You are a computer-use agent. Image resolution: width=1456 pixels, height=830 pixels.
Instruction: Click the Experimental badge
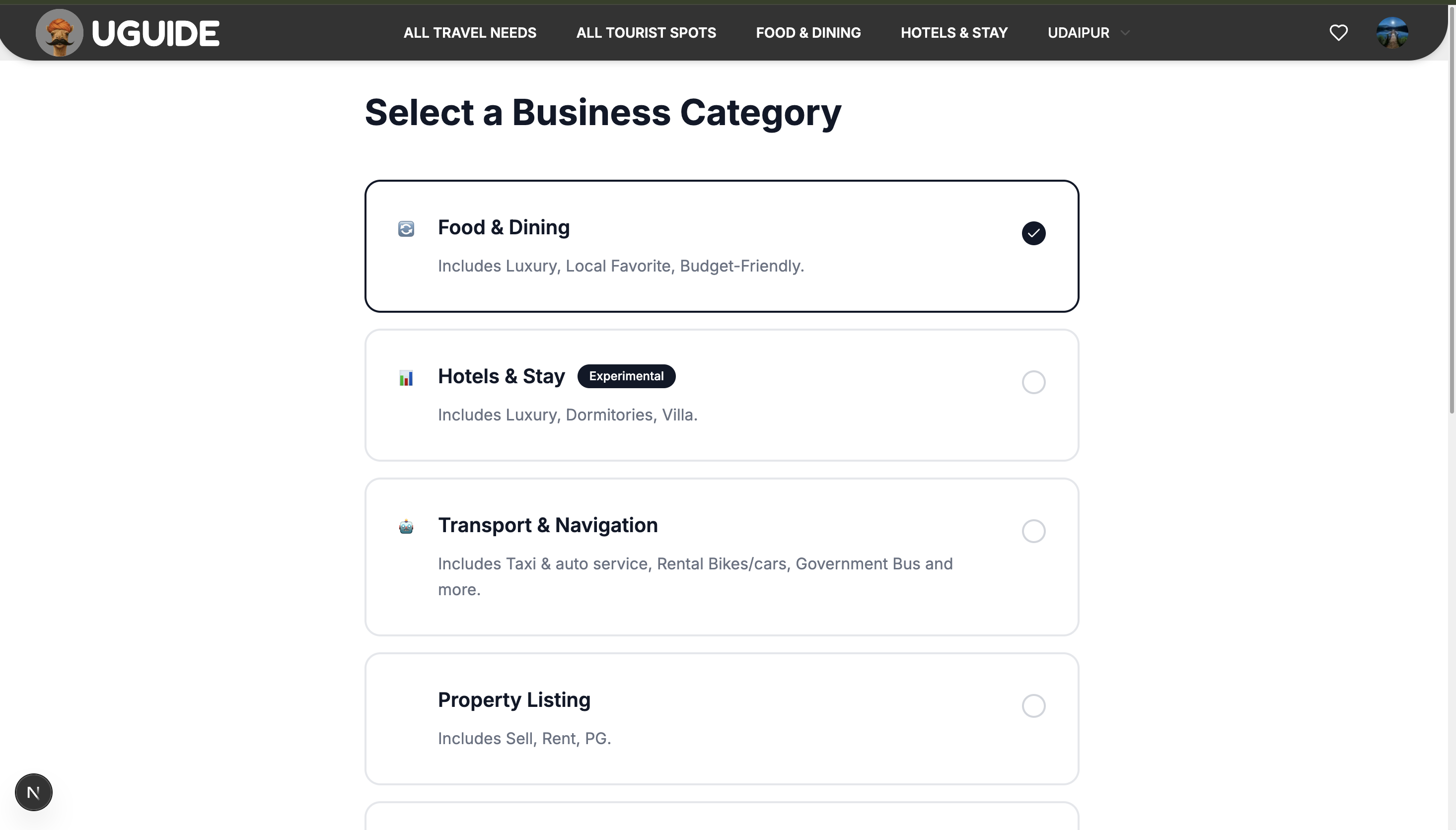(626, 376)
